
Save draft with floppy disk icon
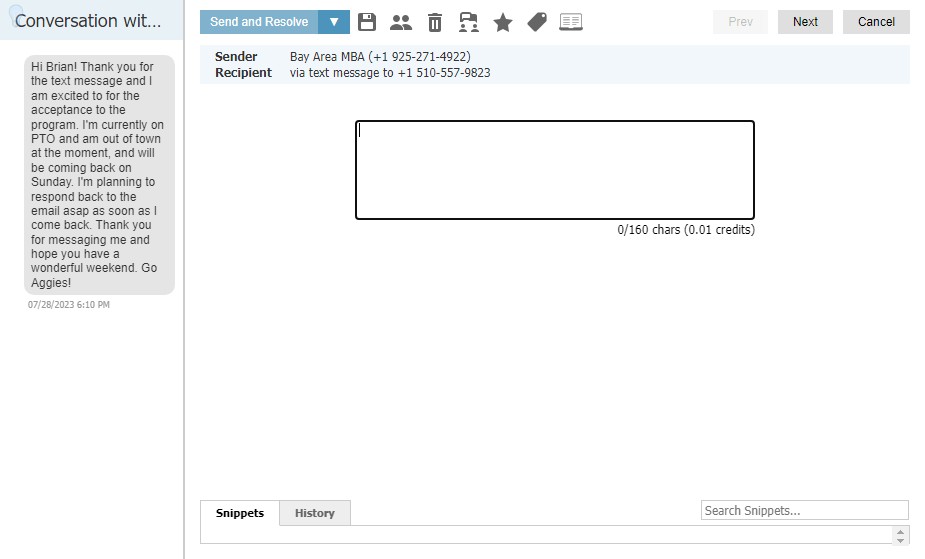pyautogui.click(x=367, y=22)
